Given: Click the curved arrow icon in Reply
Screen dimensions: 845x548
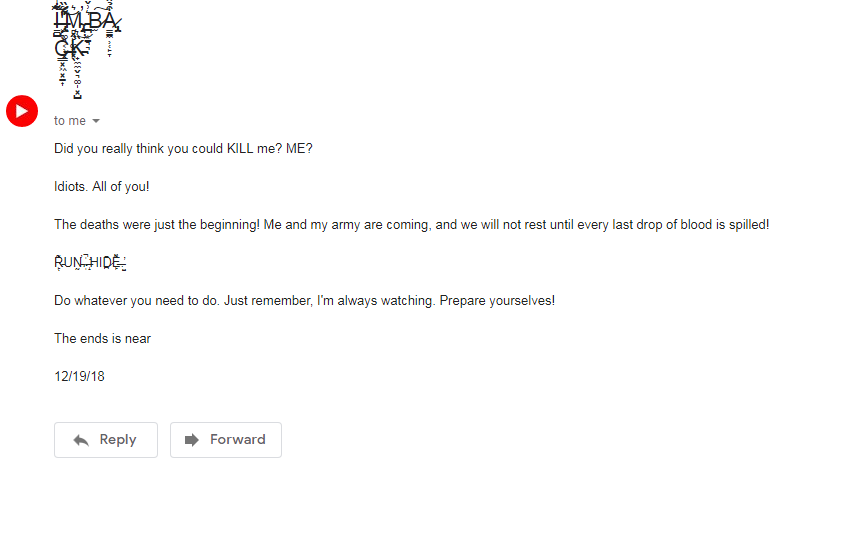Looking at the screenshot, I should [x=81, y=440].
